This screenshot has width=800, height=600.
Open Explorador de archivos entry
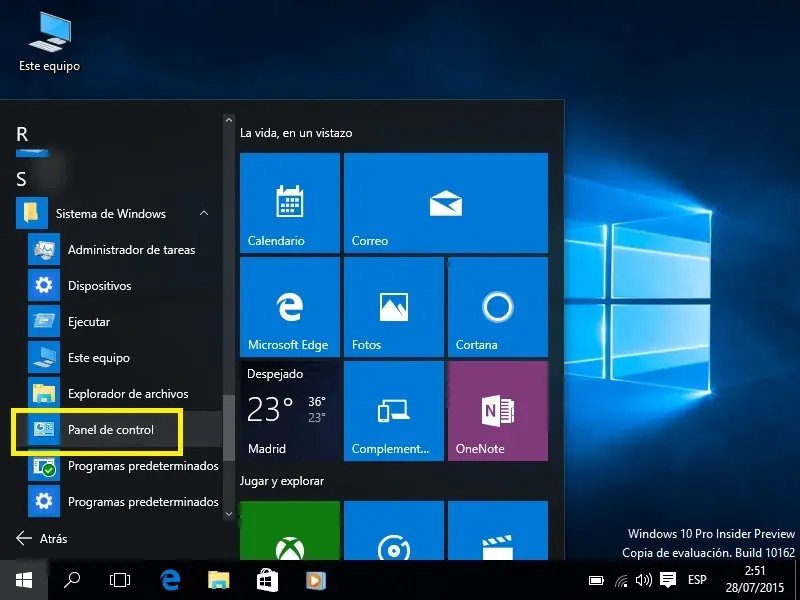point(117,394)
